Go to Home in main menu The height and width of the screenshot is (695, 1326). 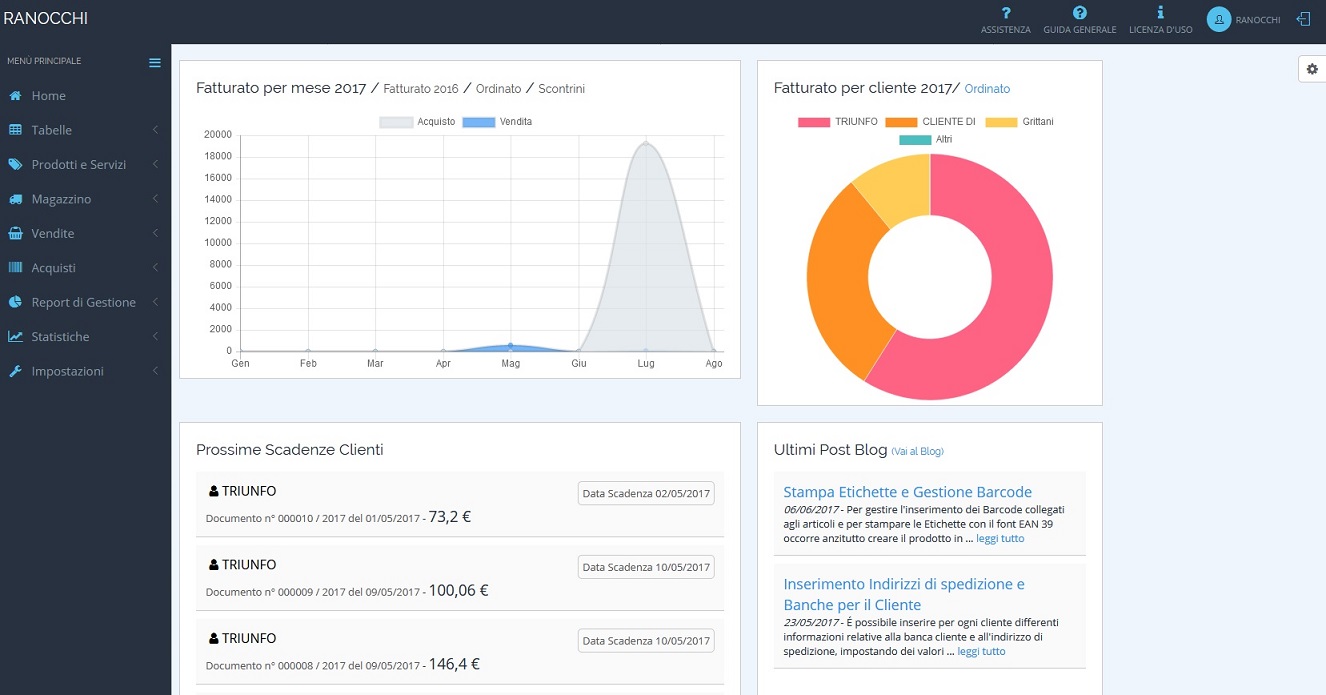[48, 96]
